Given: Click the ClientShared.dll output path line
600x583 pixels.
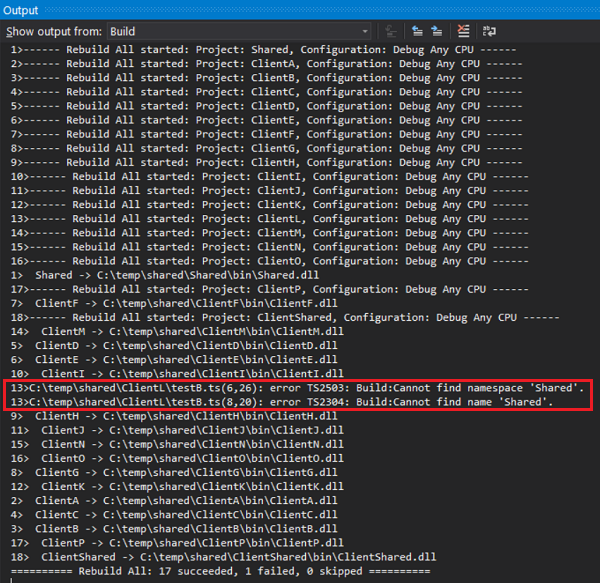Looking at the screenshot, I should pos(223,557).
